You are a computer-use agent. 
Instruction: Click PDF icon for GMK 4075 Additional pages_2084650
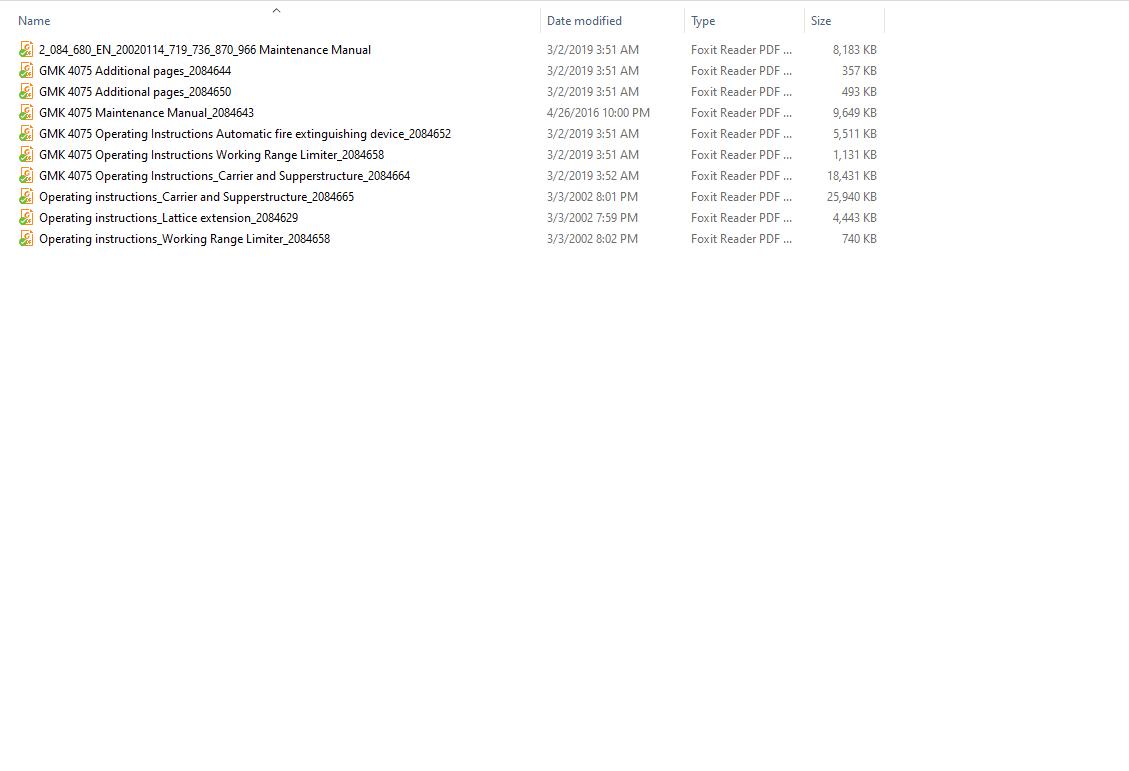tap(26, 91)
